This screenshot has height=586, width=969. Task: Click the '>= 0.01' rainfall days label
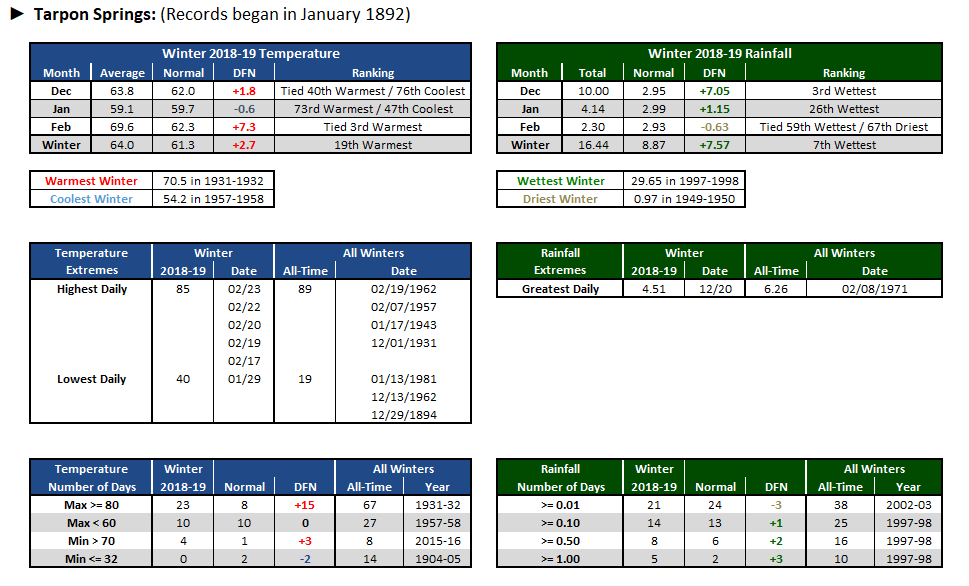click(x=561, y=505)
